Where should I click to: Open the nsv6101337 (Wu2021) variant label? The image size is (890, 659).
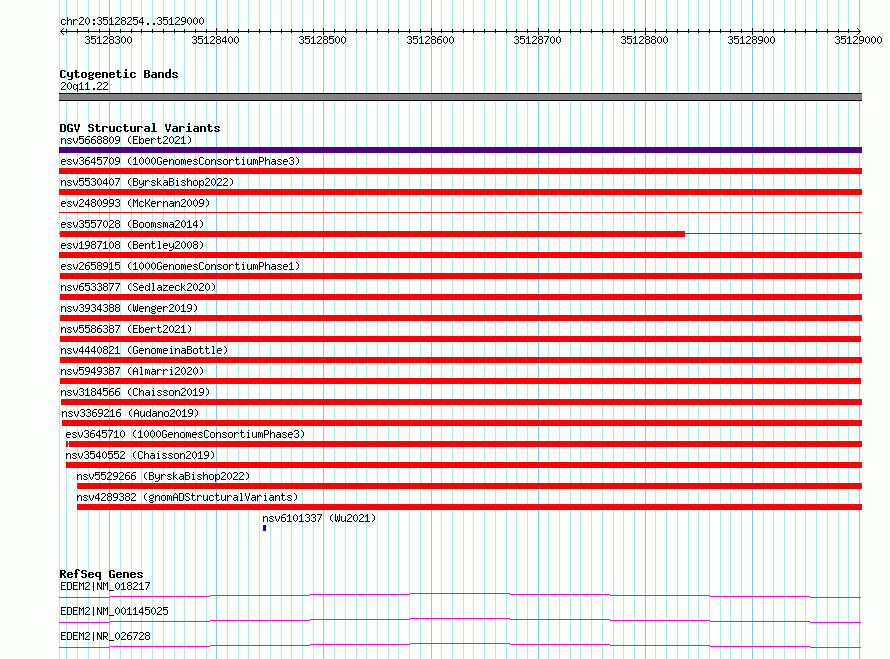319,518
